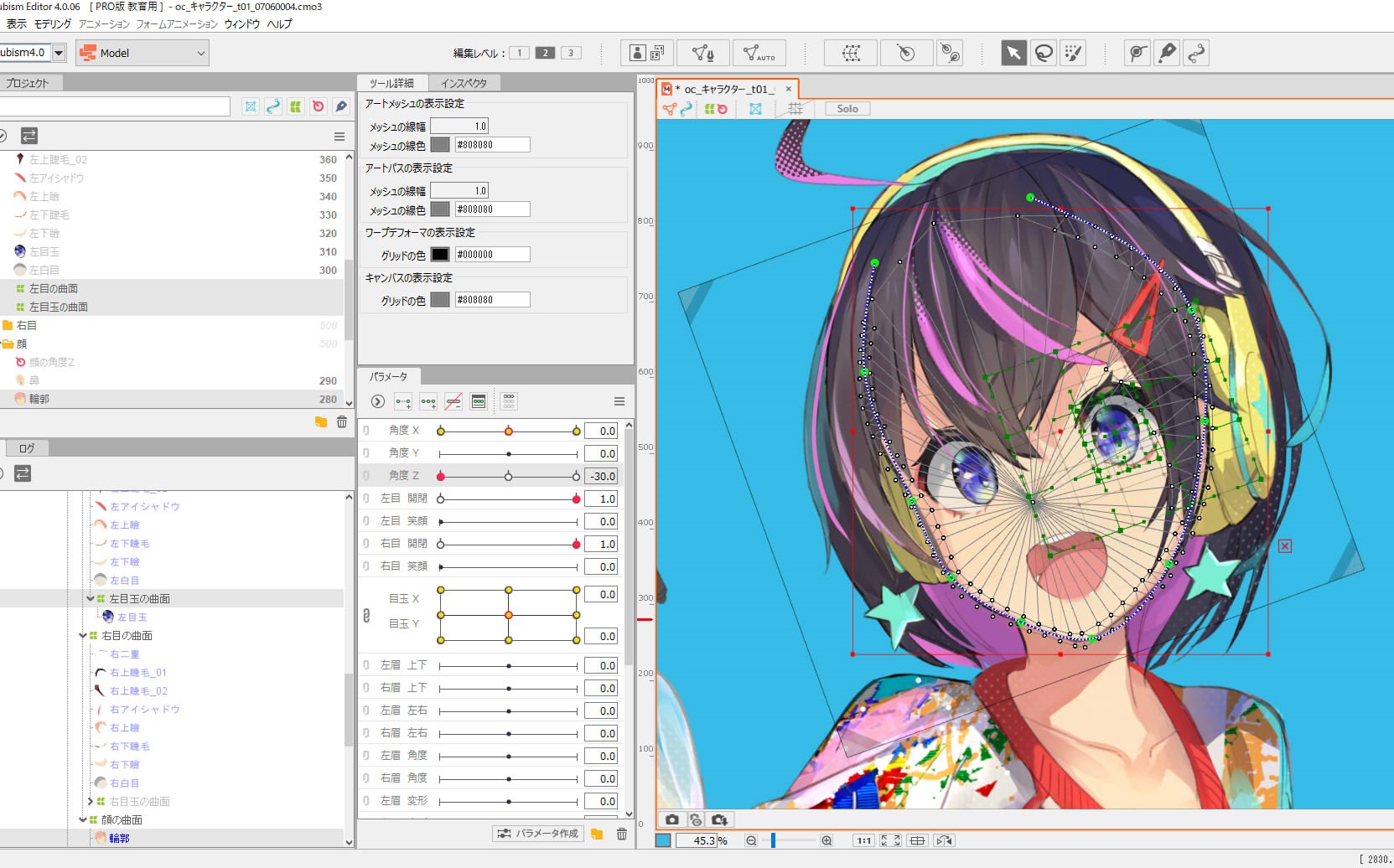Set edit level to 1
The height and width of the screenshot is (868, 1394).
[x=519, y=53]
